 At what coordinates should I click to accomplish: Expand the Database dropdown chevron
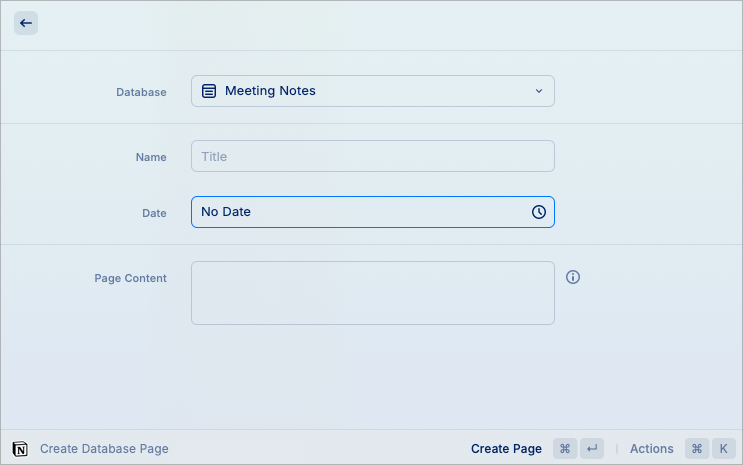[538, 91]
